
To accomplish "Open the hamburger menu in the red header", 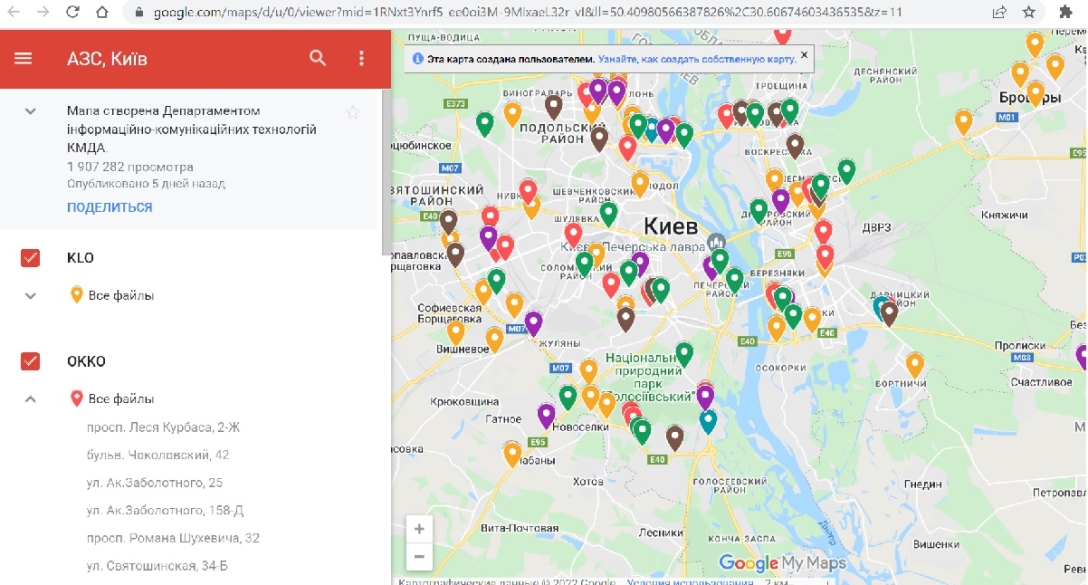I will (x=23, y=58).
